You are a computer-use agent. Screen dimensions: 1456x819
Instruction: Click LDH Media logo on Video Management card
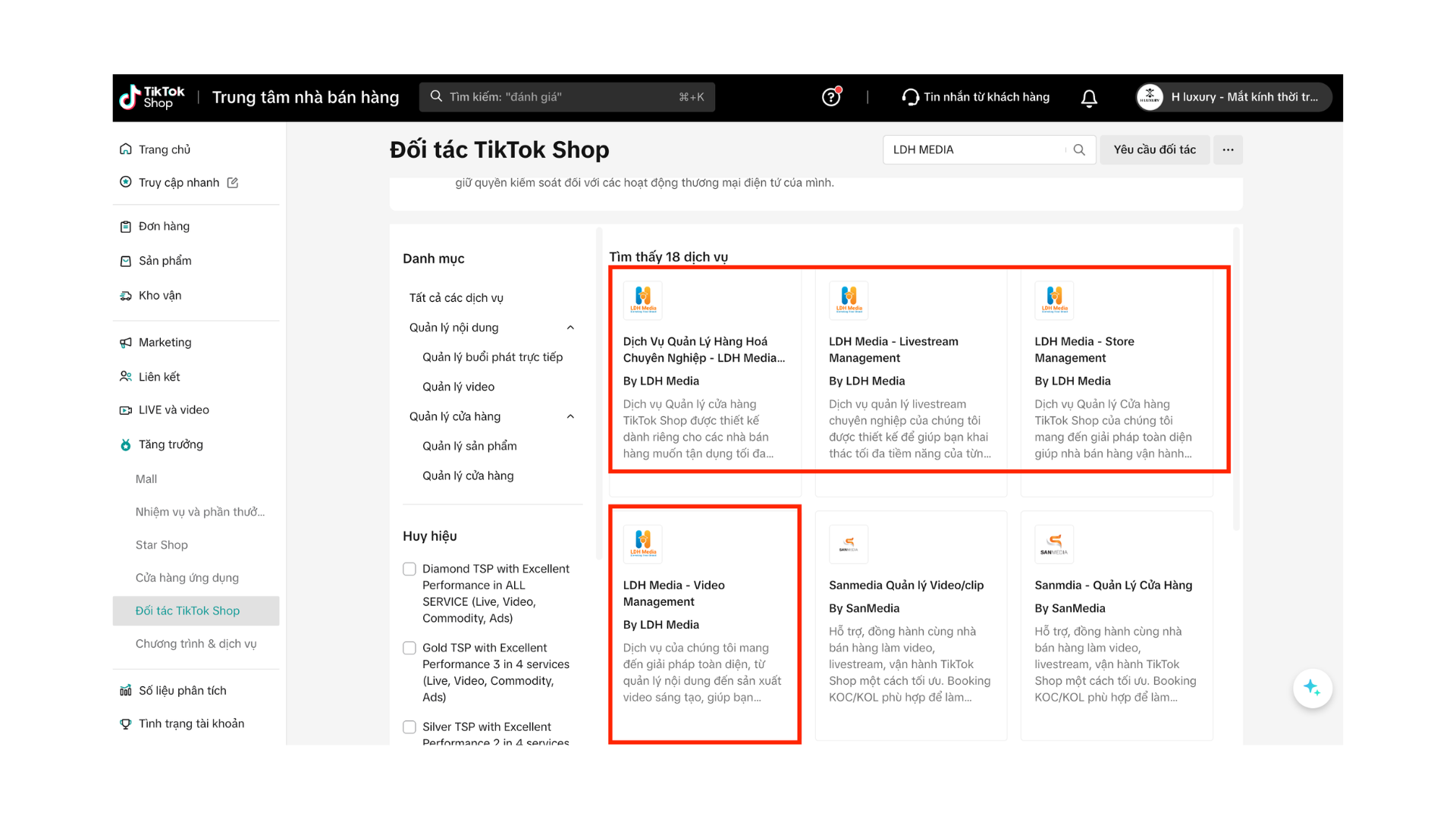click(642, 544)
